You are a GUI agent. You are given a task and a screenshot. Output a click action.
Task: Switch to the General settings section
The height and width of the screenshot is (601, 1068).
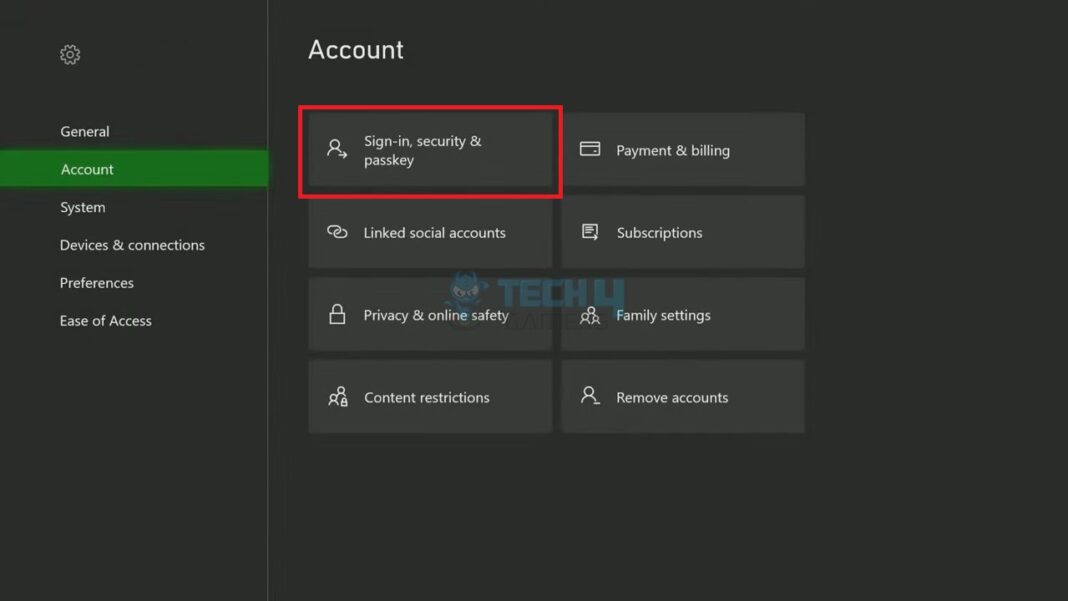click(85, 131)
